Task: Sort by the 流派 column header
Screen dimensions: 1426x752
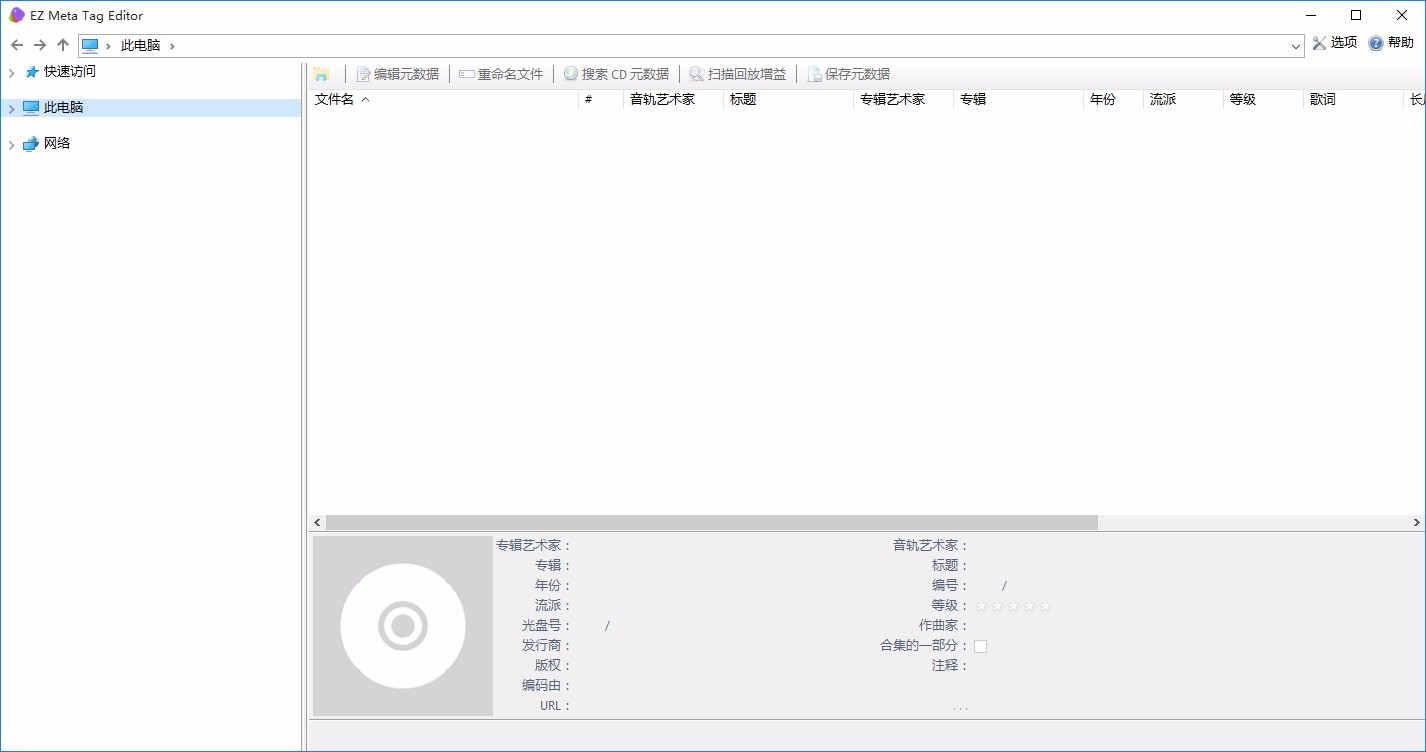Action: (1183, 100)
